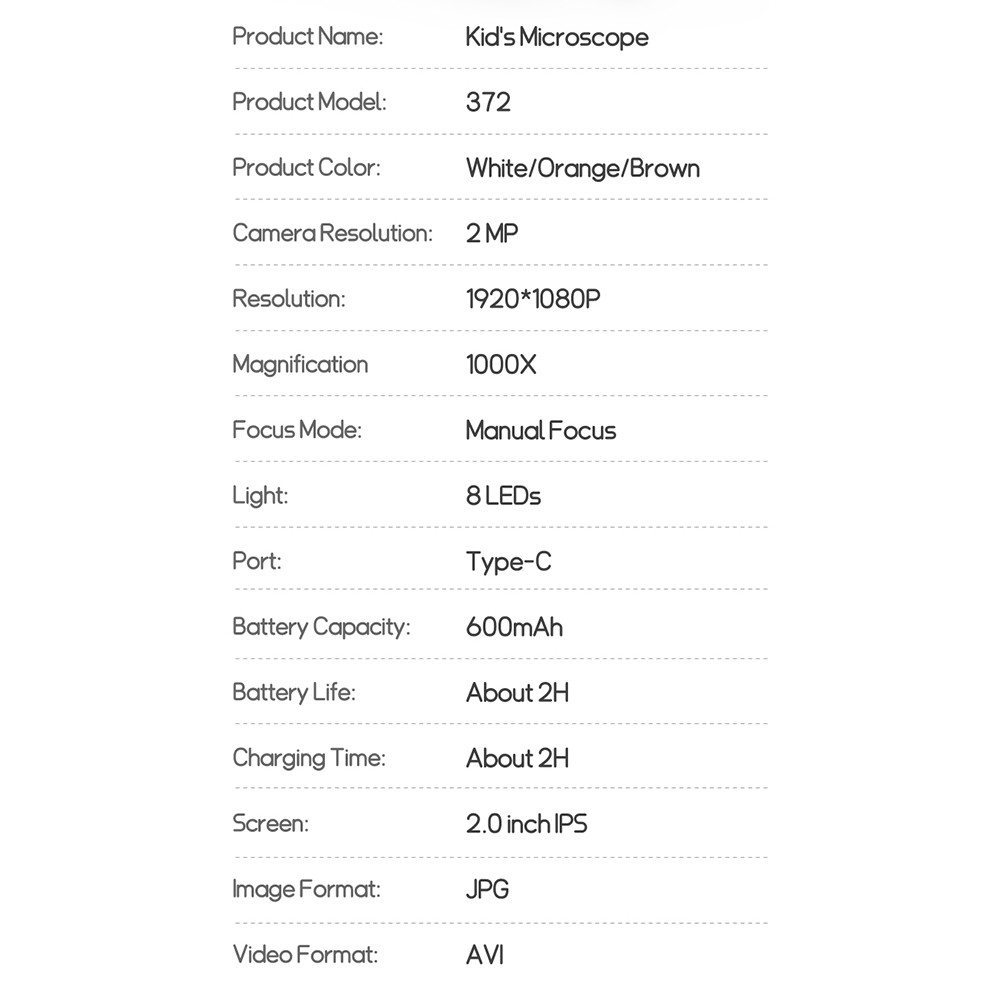This screenshot has height=1000, width=1000.
Task: Select the 2 MP value
Action: tap(492, 233)
